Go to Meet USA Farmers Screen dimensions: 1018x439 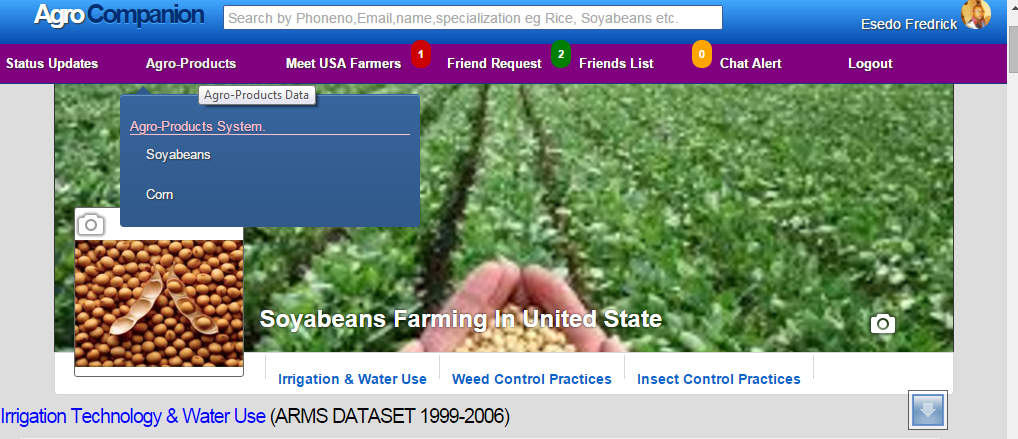(343, 64)
